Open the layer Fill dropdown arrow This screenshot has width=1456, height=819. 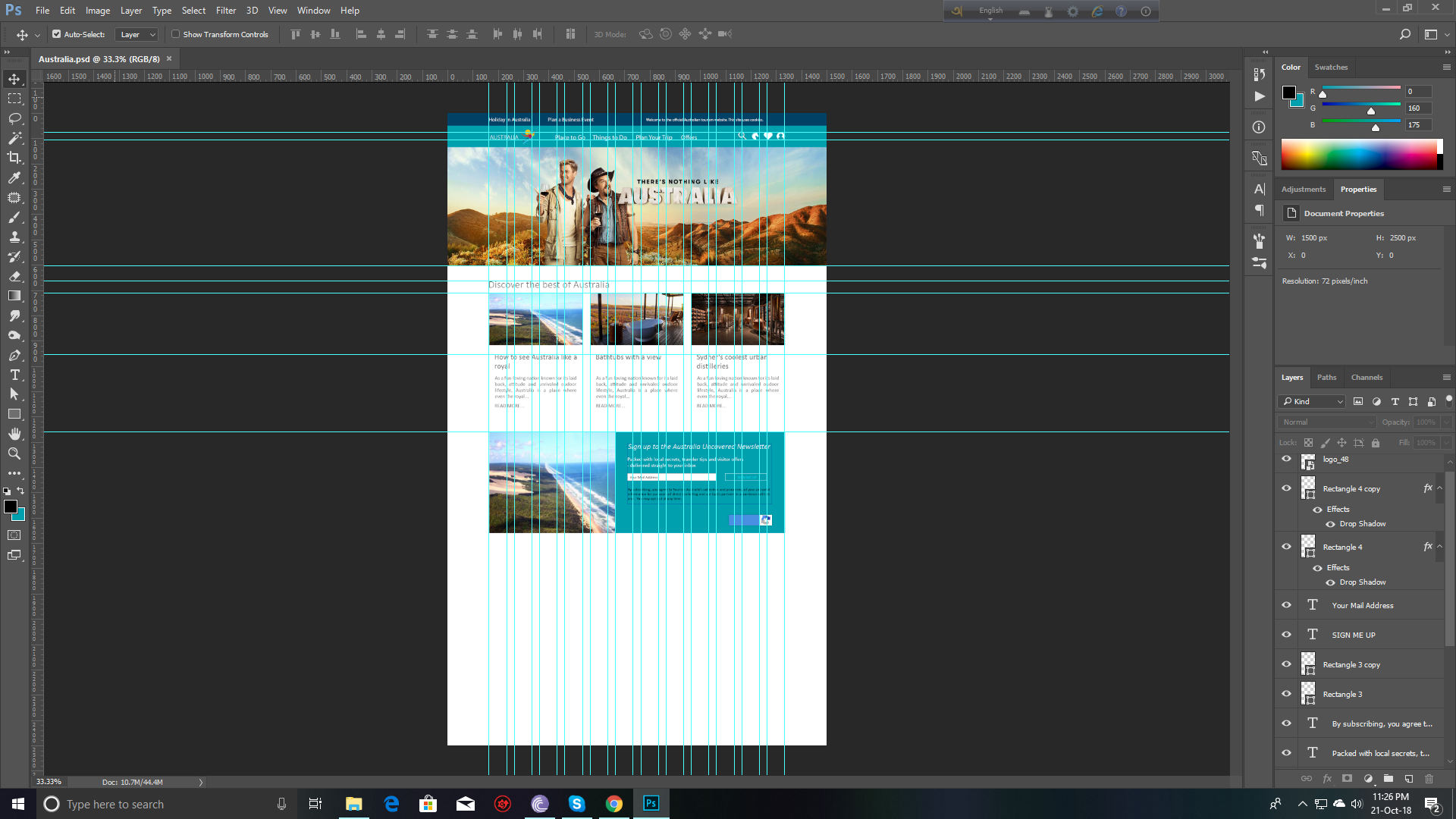[x=1446, y=443]
